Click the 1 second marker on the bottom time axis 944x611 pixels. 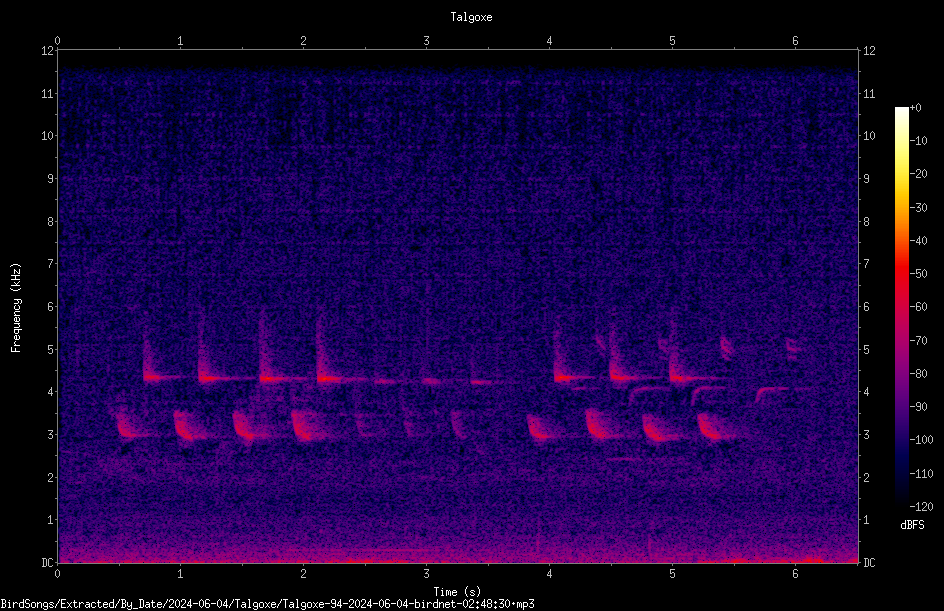click(x=180, y=574)
